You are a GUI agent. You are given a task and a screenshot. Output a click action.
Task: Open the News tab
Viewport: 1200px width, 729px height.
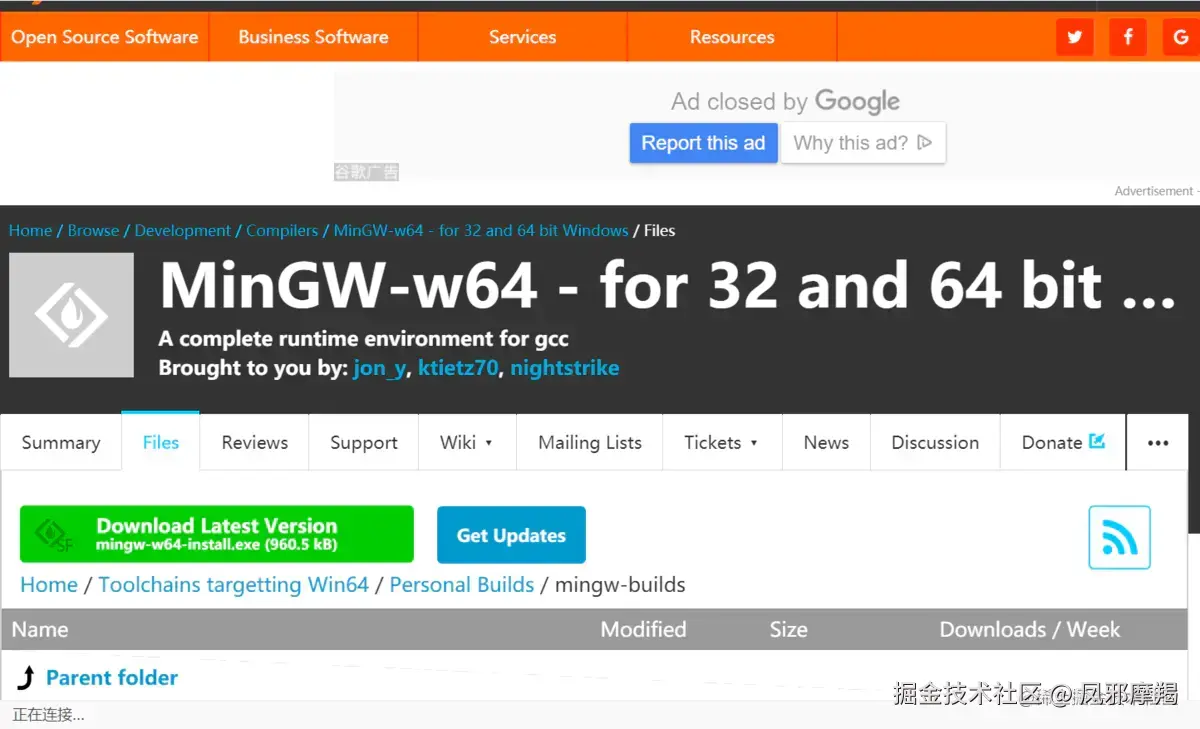coord(826,442)
